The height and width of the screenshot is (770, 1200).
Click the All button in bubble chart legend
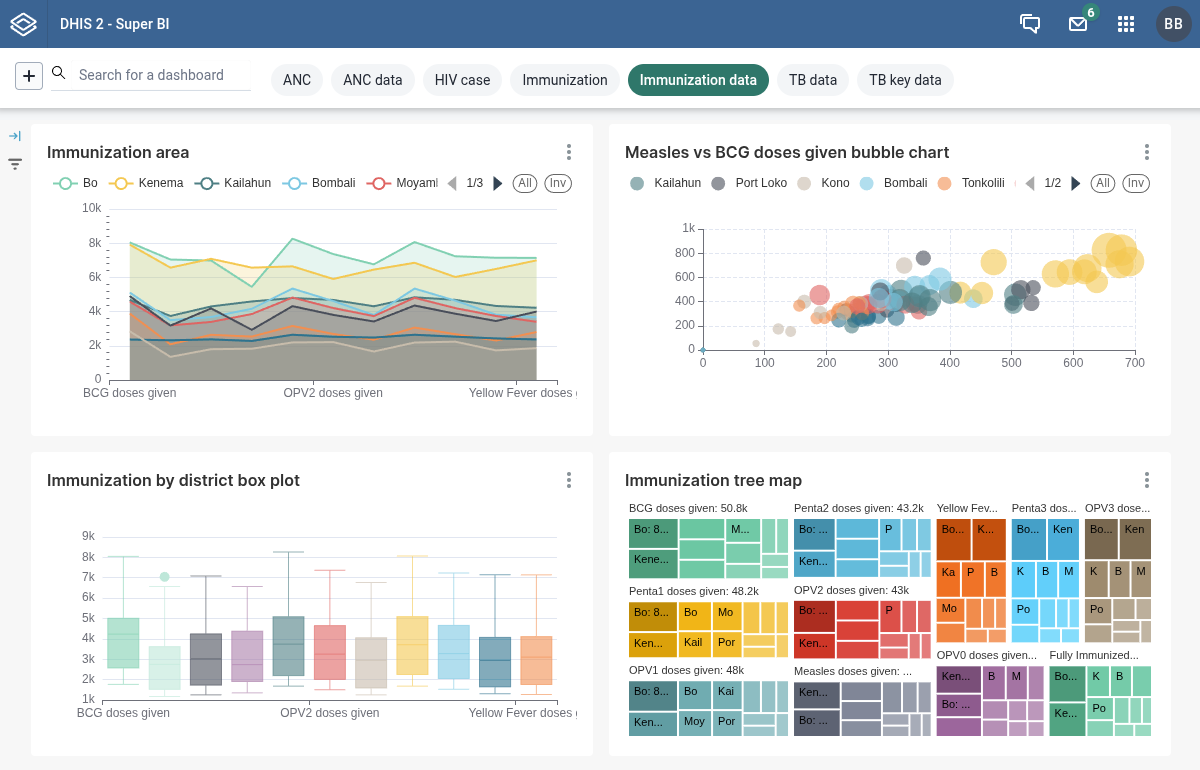pyautogui.click(x=1103, y=183)
